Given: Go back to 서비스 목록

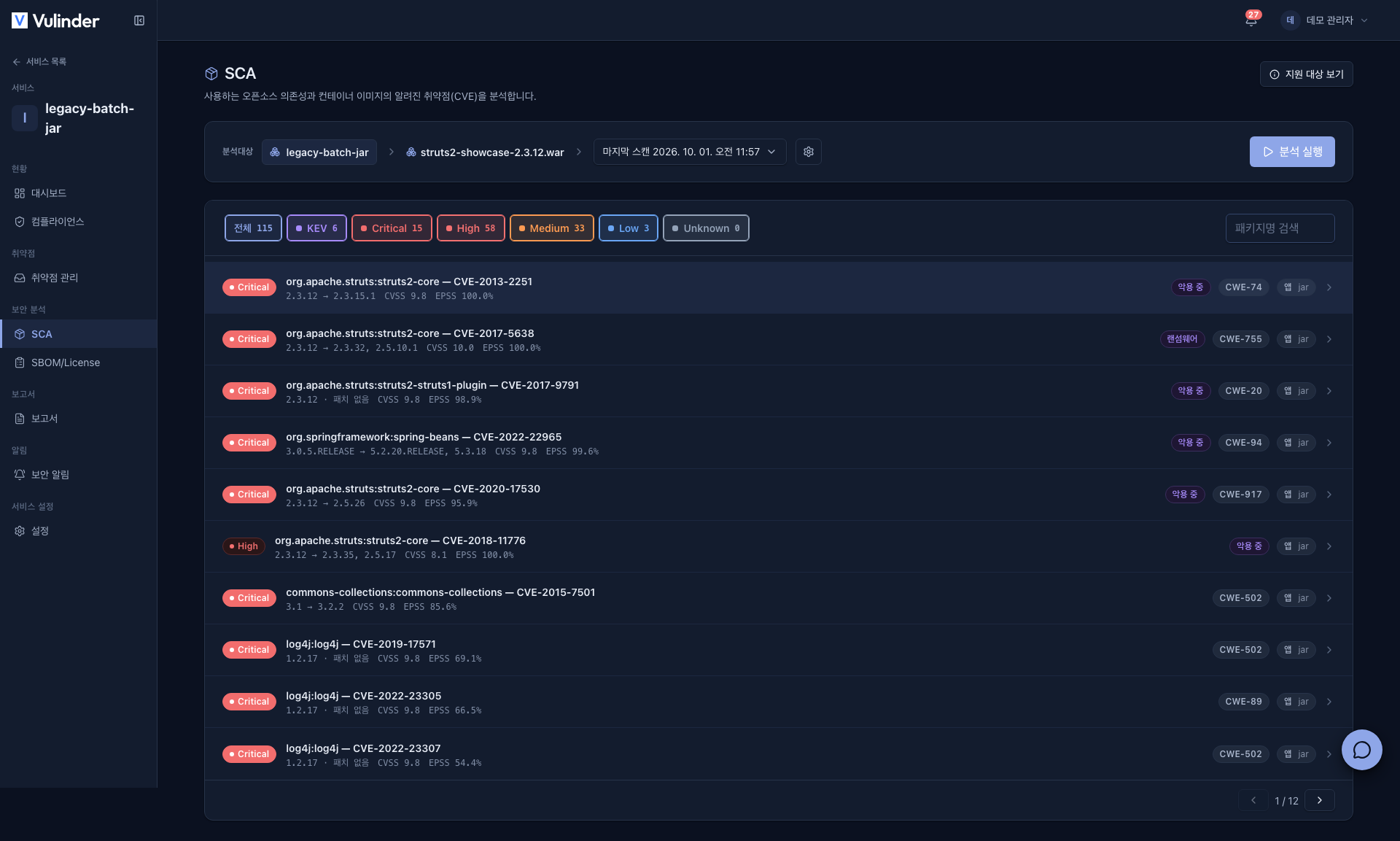Looking at the screenshot, I should coord(39,62).
